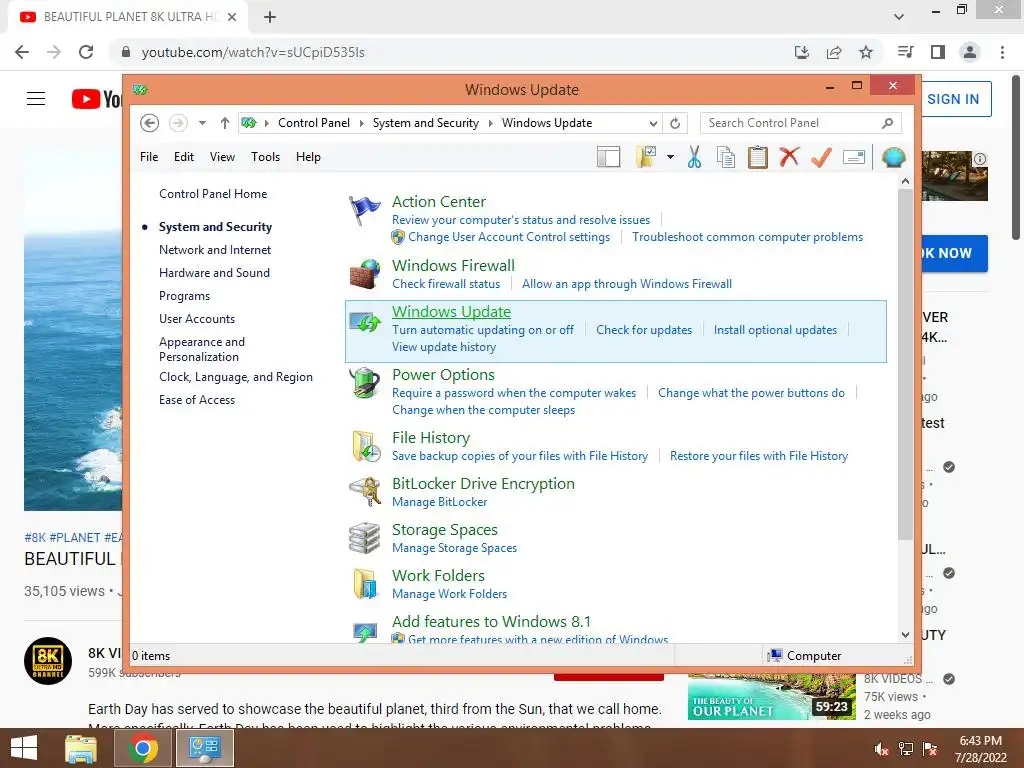
Task: Click Restore your files with File History
Action: tap(759, 456)
